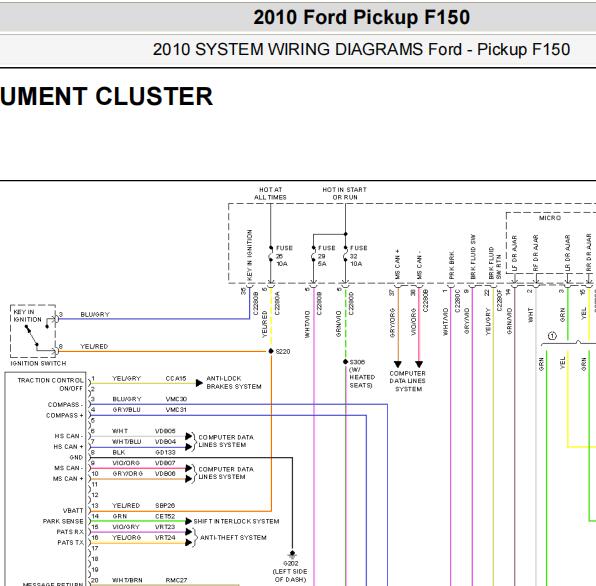
Task: Select the "GRY/BLU" wire color on pin 4
Action: (126, 410)
